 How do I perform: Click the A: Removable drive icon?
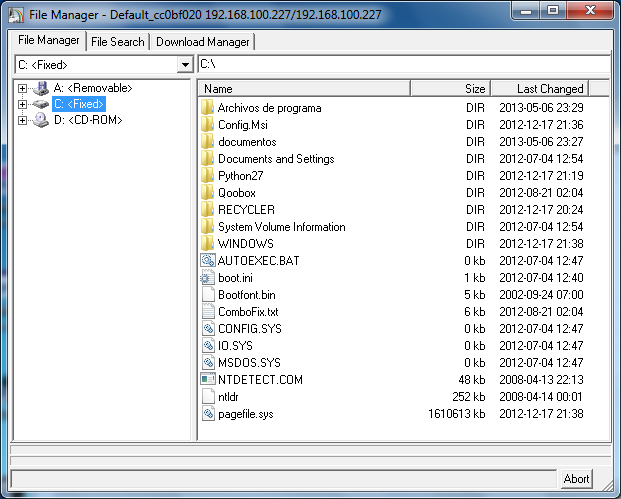(x=40, y=88)
